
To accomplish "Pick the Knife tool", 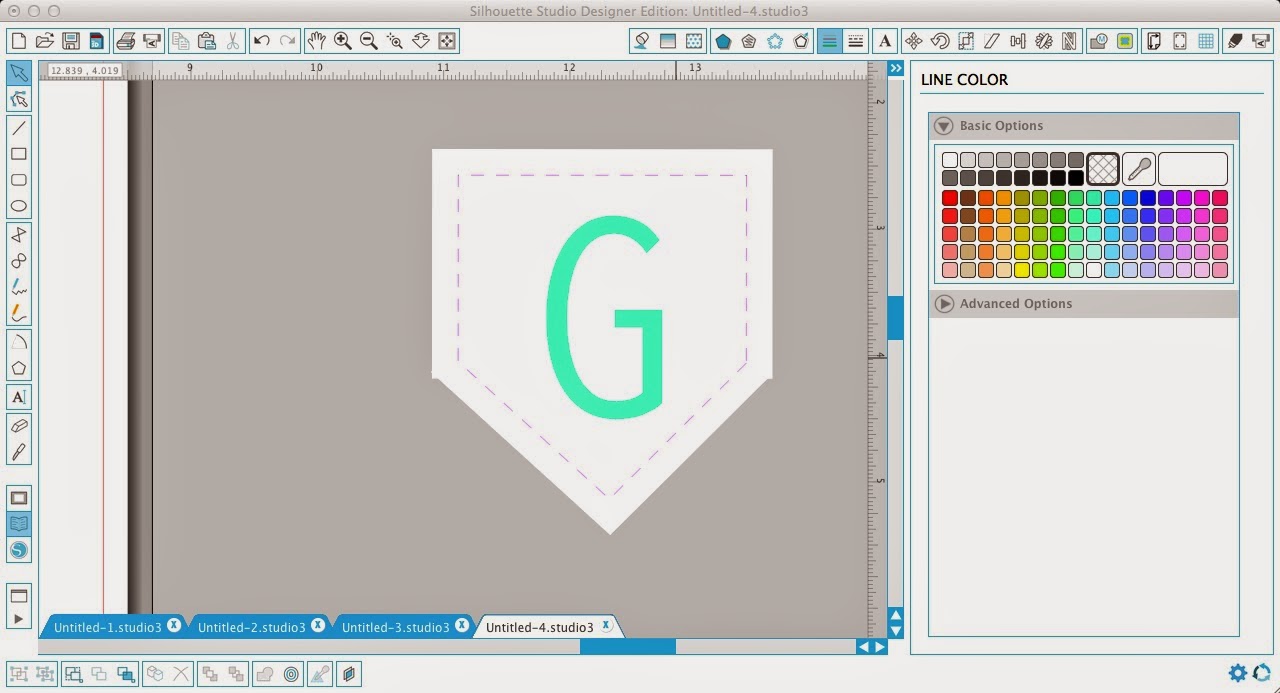I will (18, 452).
